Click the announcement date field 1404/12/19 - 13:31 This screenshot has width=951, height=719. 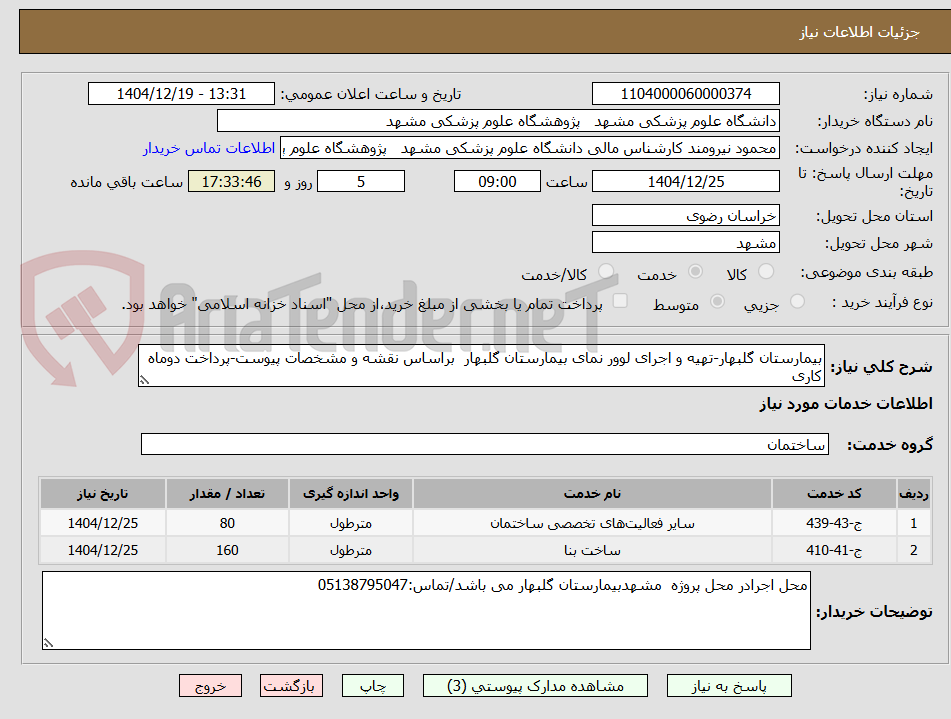181,94
